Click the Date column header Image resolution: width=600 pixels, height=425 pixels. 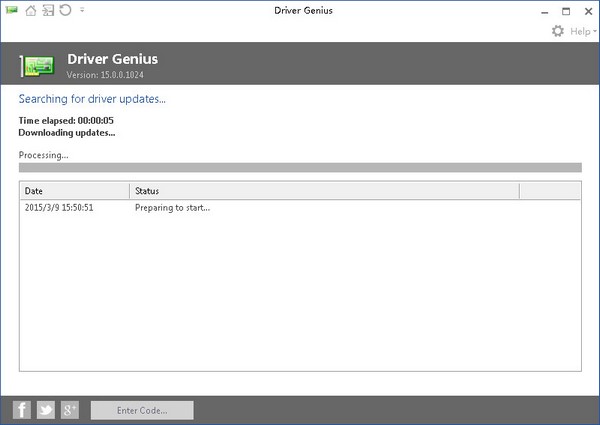(x=75, y=191)
